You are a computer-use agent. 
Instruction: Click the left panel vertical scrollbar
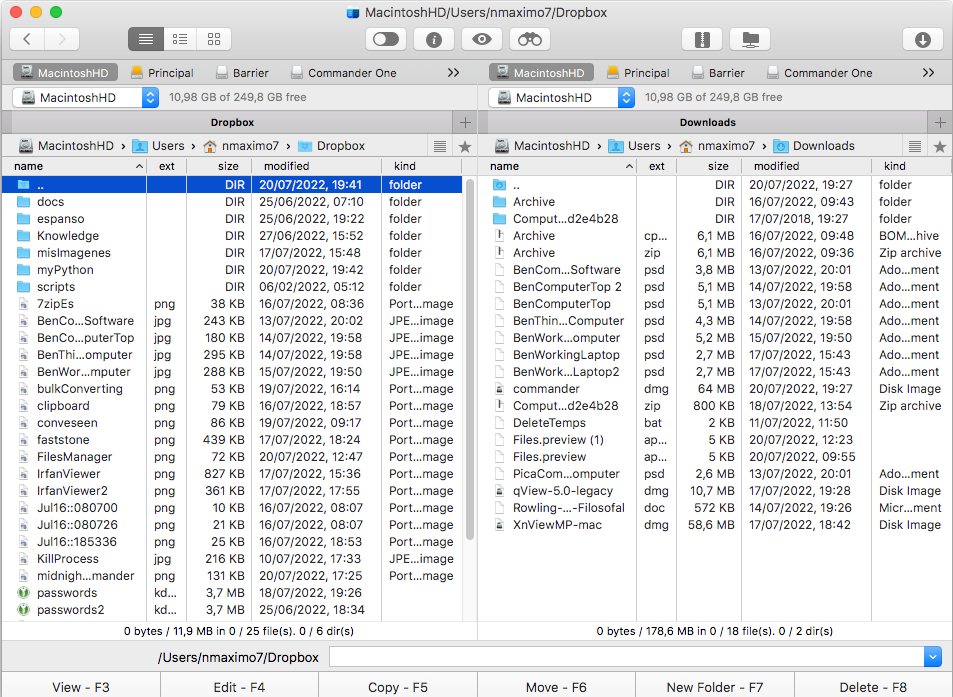(470, 360)
